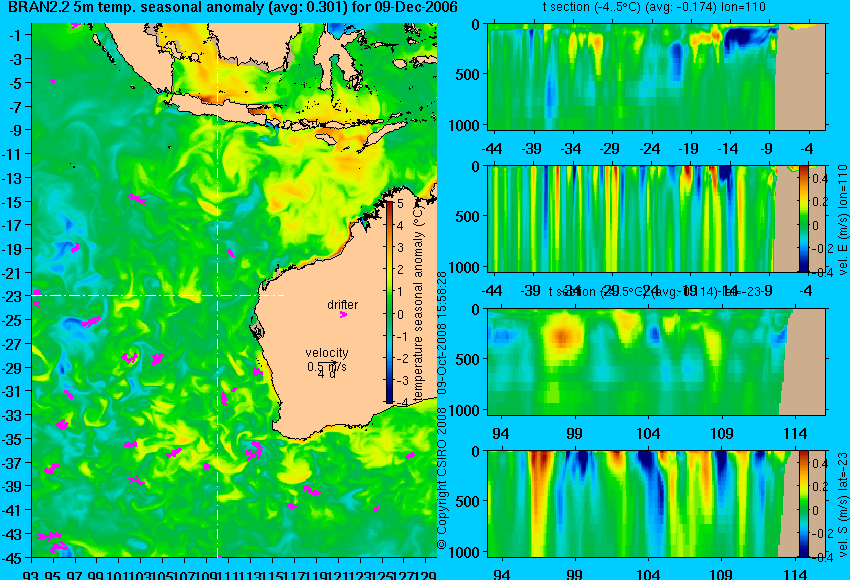The height and width of the screenshot is (580, 850).
Task: Click the '0' tick on the temperature color bar
Action: 400,314
